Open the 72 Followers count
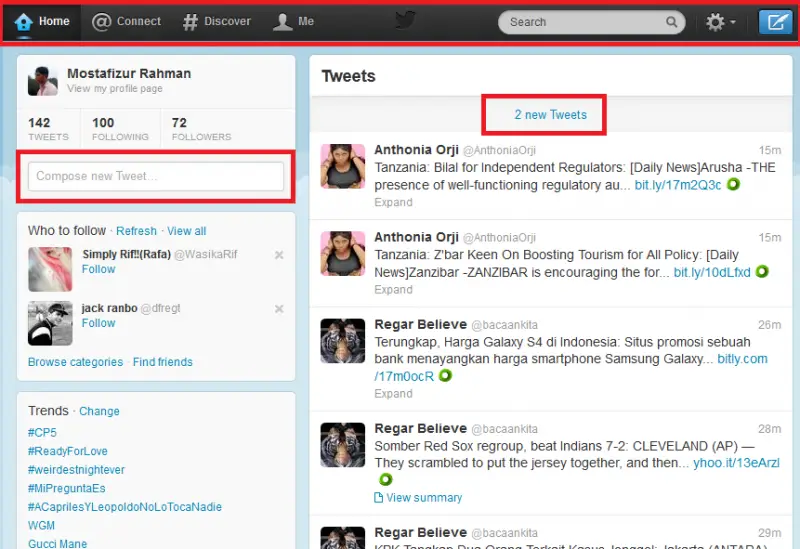800x549 pixels. click(x=202, y=129)
